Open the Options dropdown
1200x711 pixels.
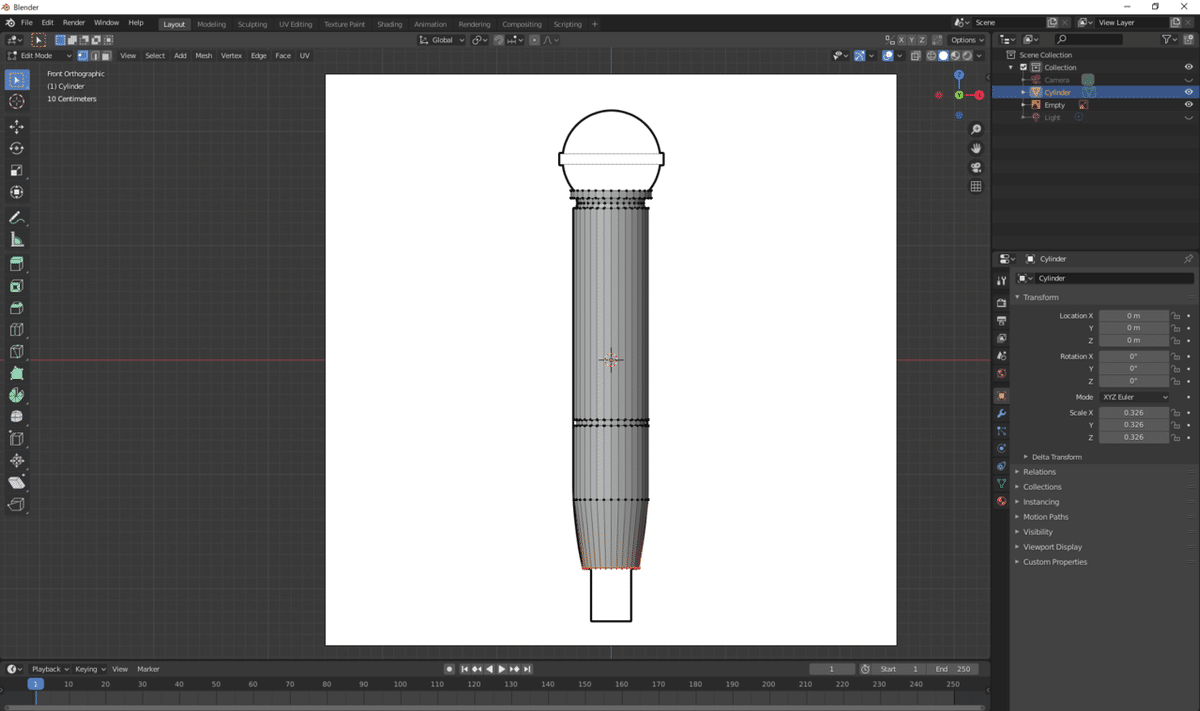pyautogui.click(x=967, y=40)
